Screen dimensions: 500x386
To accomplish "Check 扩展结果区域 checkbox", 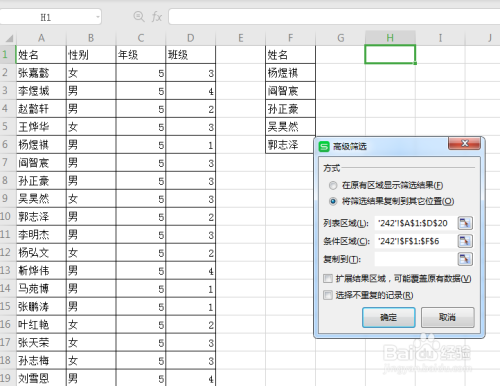I will click(328, 278).
